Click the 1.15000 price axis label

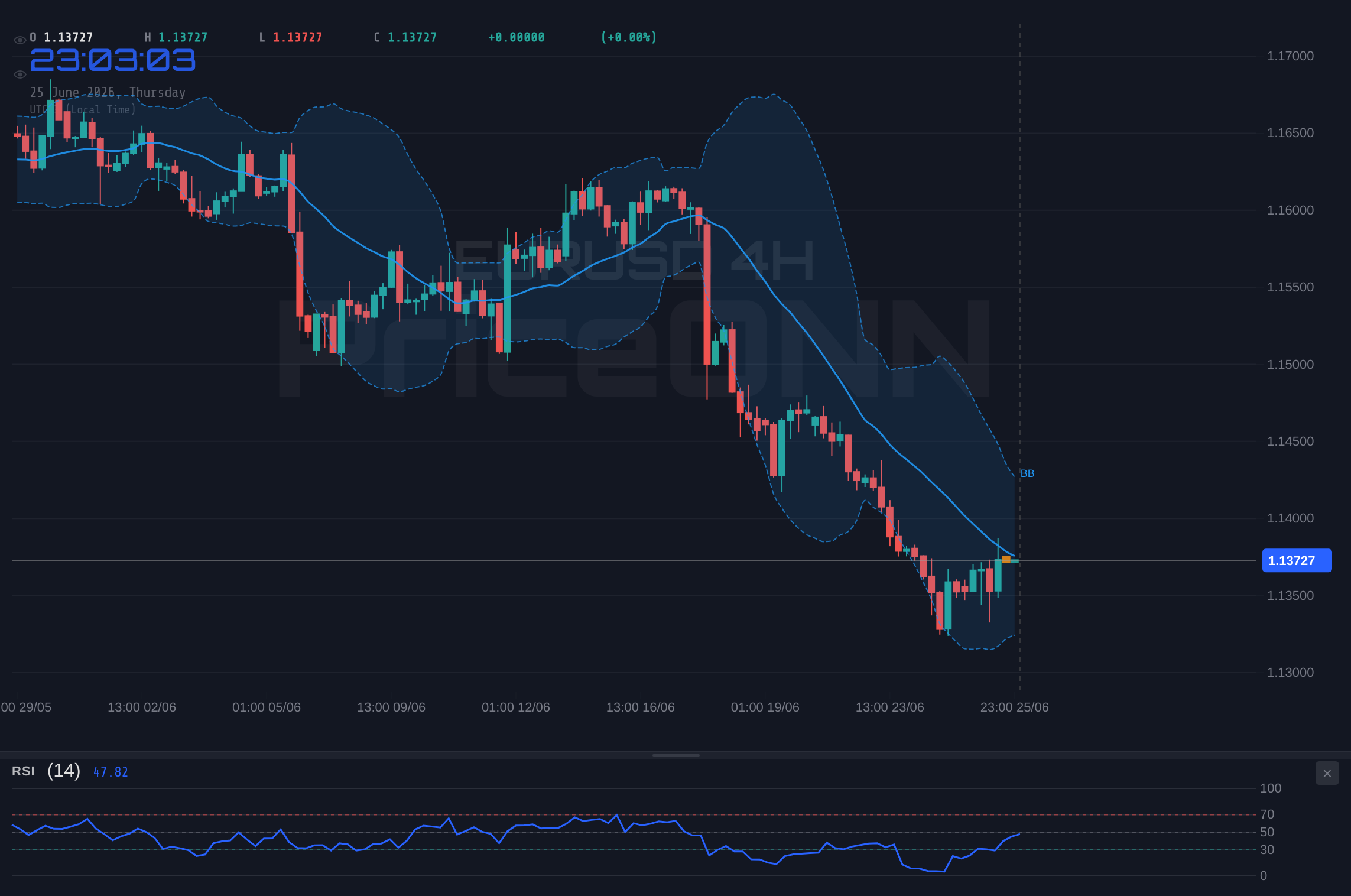(1290, 365)
